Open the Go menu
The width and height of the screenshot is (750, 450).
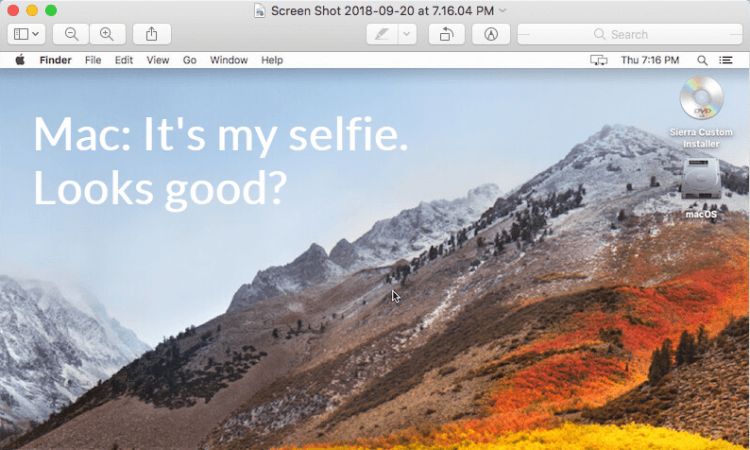(189, 60)
